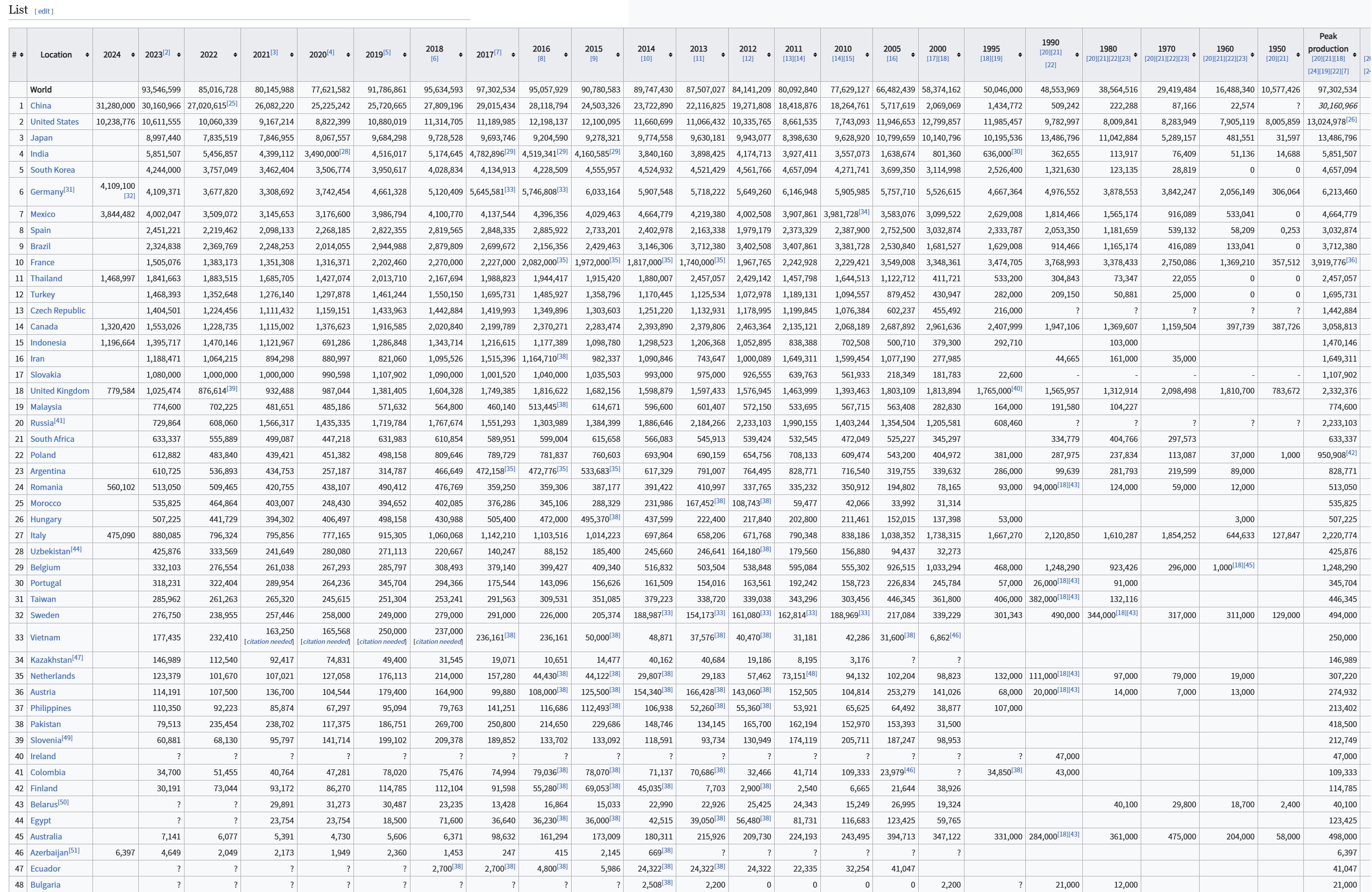Open the Czech Republic link
This screenshot has width=1372, height=892.
click(57, 310)
